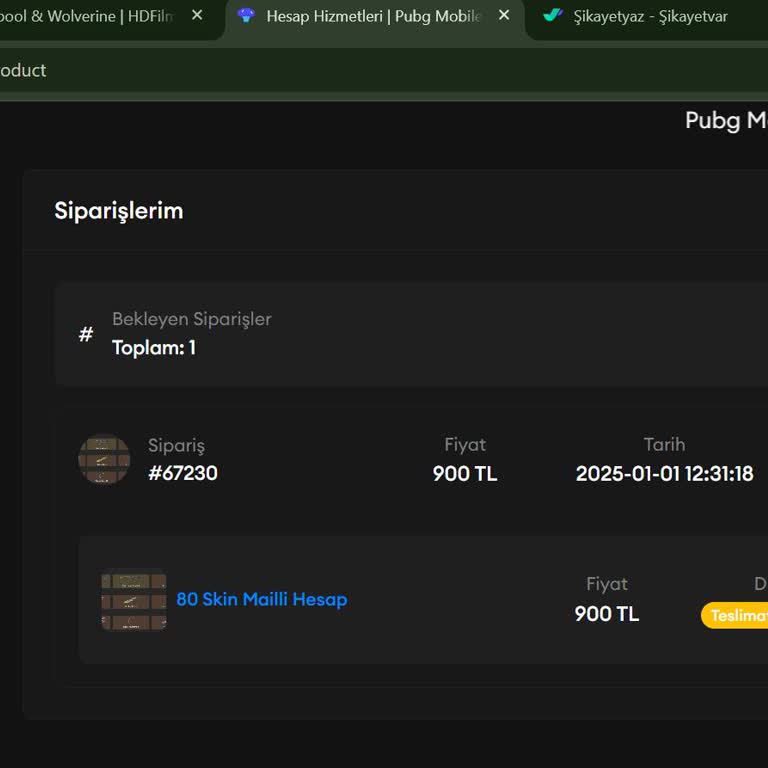This screenshot has height=768, width=768.
Task: Switch to the Şikayetyaz - Şikayetvar tab
Action: [650, 17]
